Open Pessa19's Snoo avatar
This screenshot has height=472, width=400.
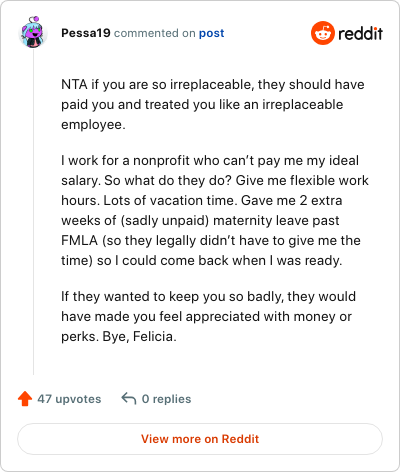pyautogui.click(x=33, y=32)
